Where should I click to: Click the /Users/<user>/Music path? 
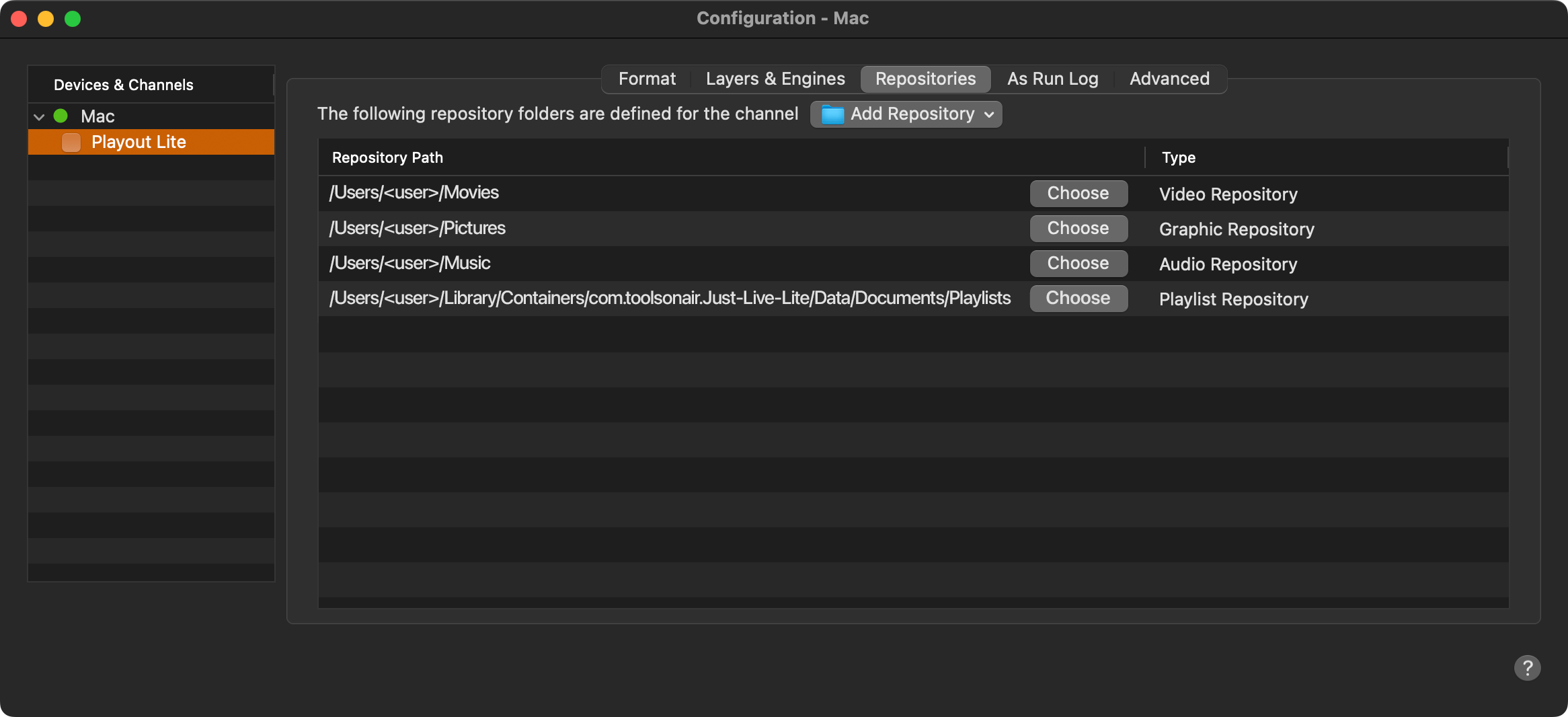click(409, 263)
